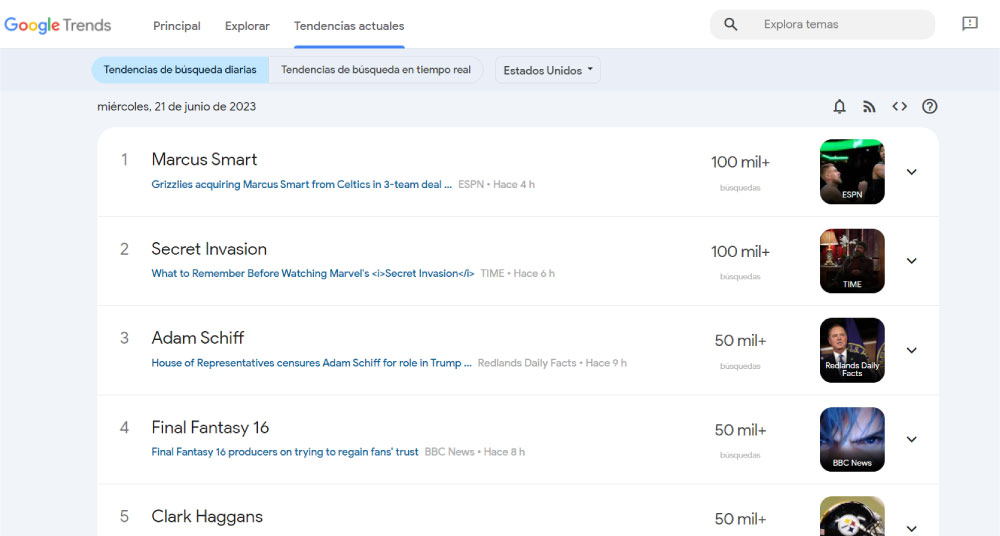Switch to Tendencias de búsqueda en tiempo real
1000x536 pixels.
pyautogui.click(x=376, y=70)
